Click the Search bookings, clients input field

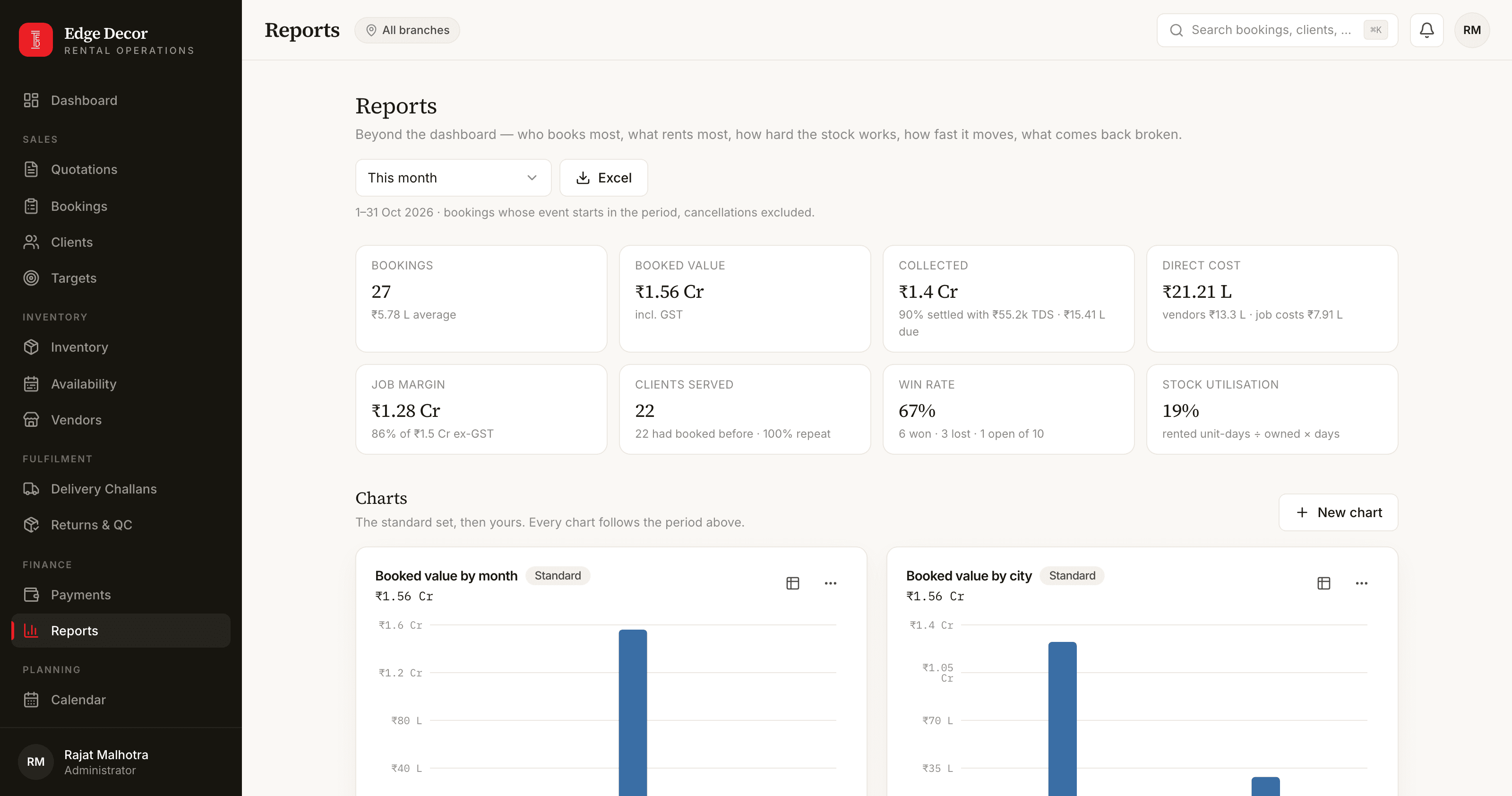[1277, 30]
